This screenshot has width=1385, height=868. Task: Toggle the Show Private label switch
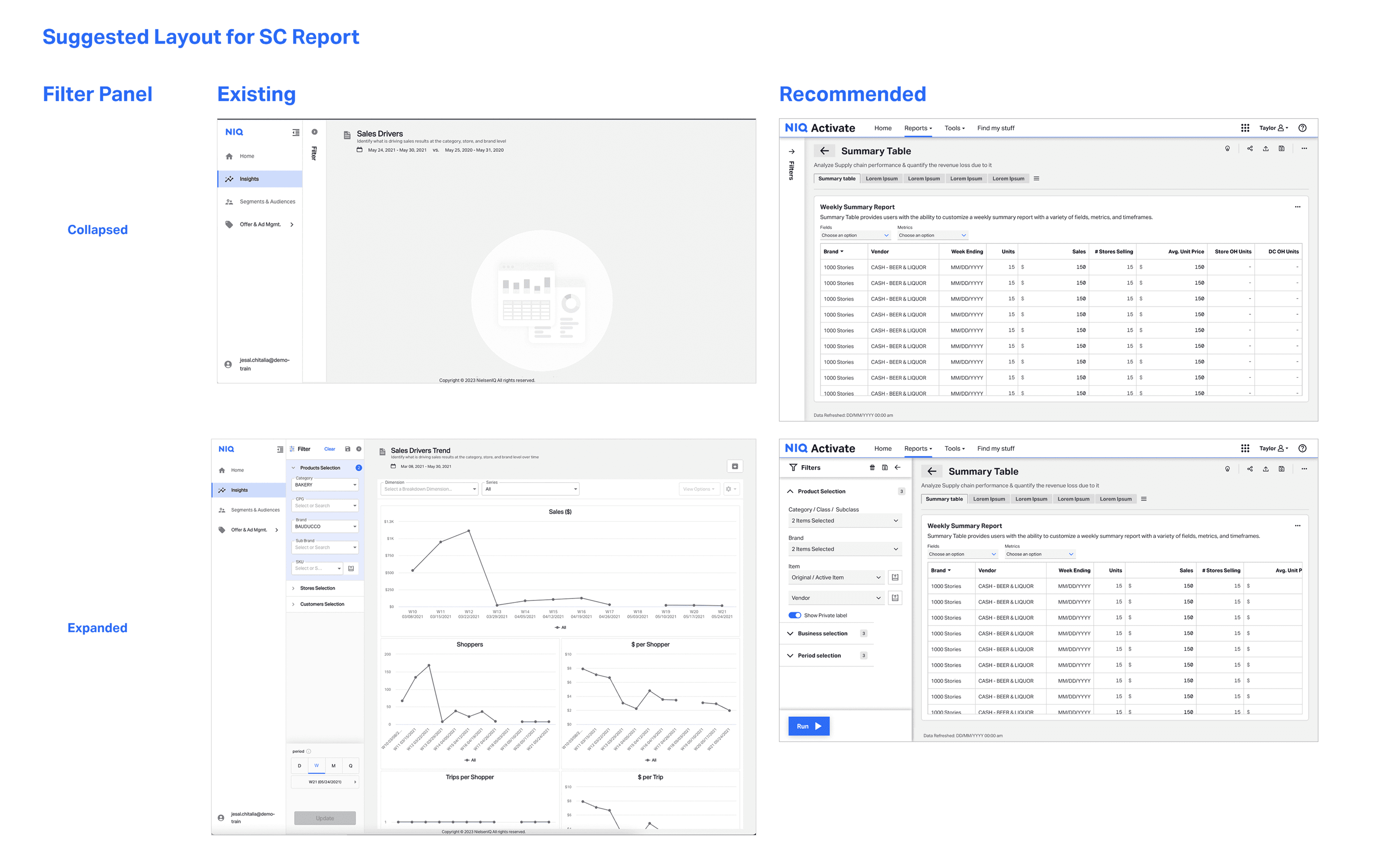pyautogui.click(x=795, y=616)
